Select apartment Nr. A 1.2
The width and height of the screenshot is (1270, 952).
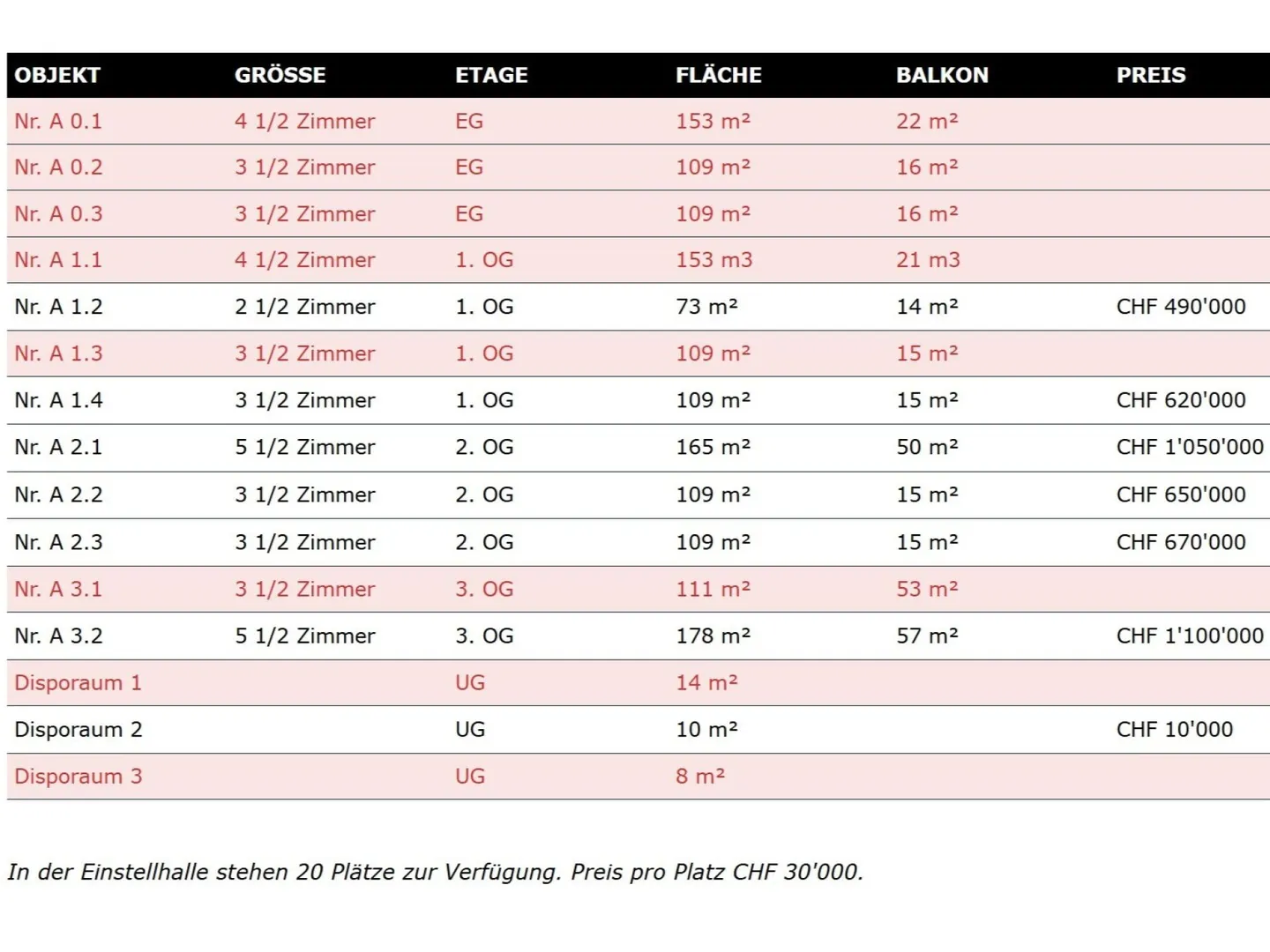pyautogui.click(x=58, y=307)
